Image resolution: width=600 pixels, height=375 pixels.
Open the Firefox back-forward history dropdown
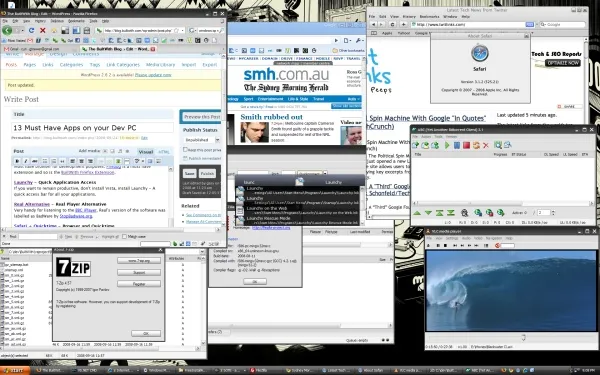click(22, 30)
